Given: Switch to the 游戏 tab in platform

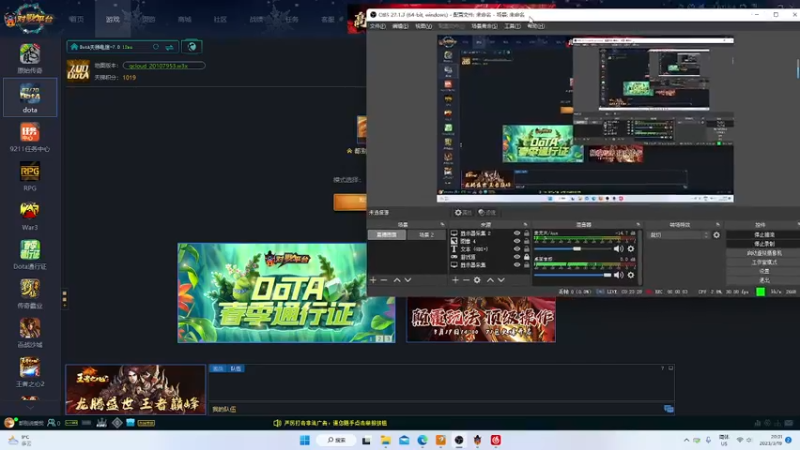Looking at the screenshot, I should coord(113,19).
